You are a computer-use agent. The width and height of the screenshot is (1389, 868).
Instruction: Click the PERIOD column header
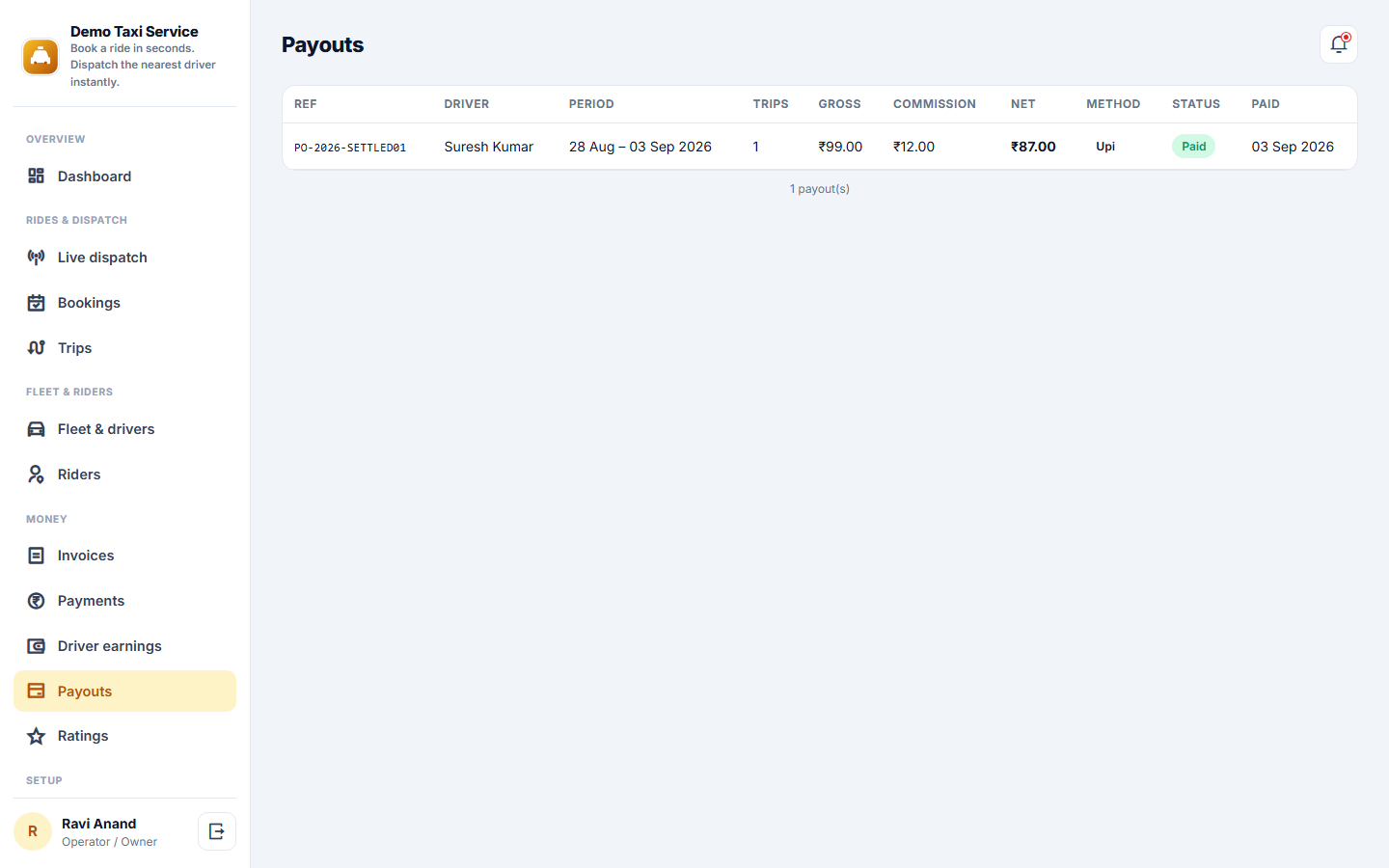(591, 104)
